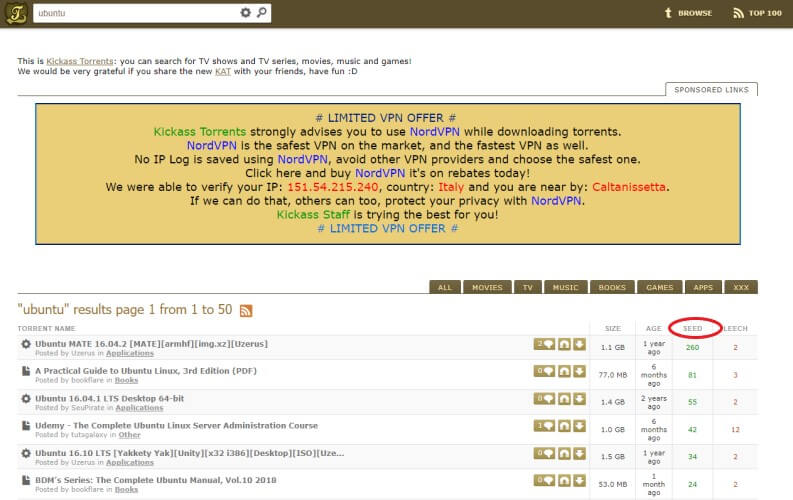793x500 pixels.
Task: Open RSS feed icon beside ubuntu results heading
Action: click(x=246, y=310)
